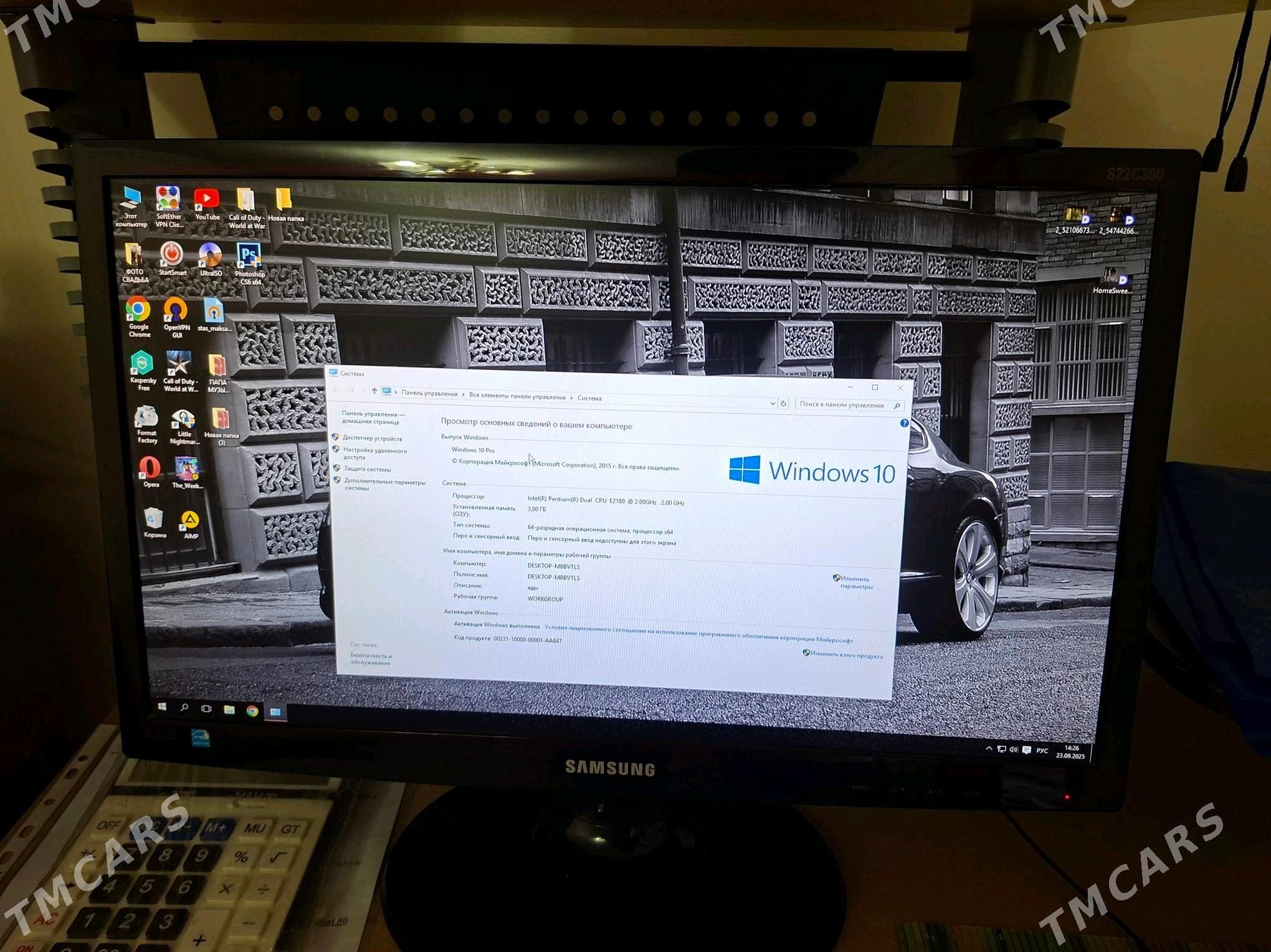The height and width of the screenshot is (952, 1271).
Task: Open the taskbar clock showing 14:26
Action: click(x=1070, y=752)
